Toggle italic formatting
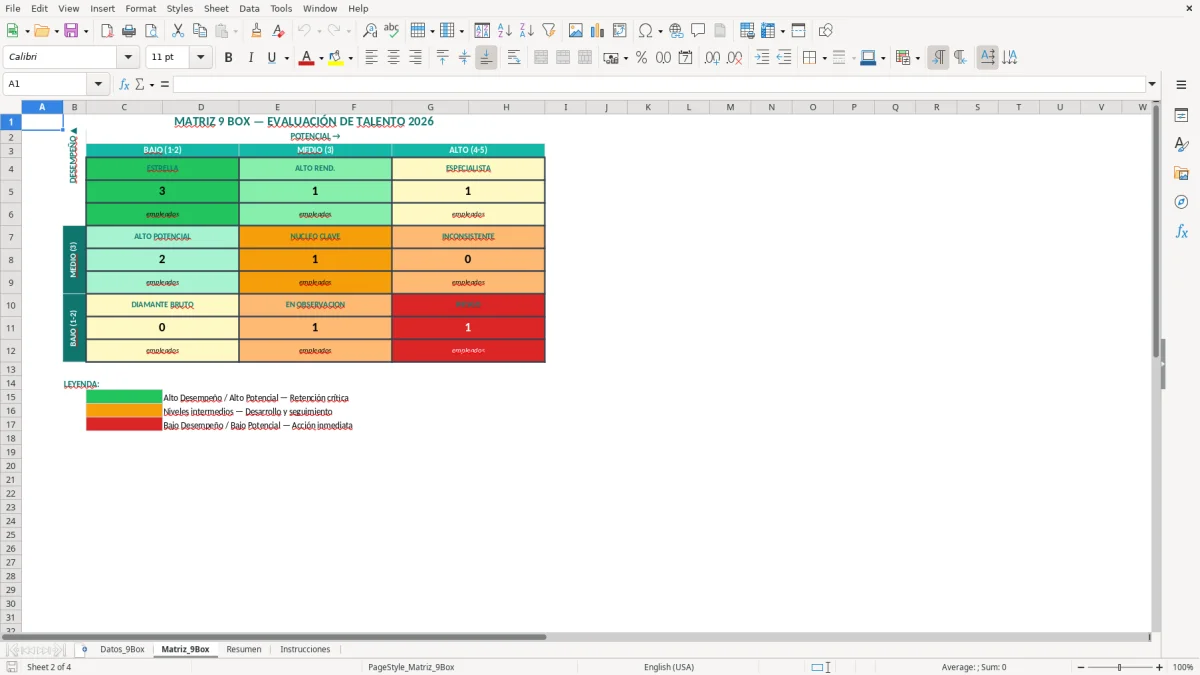Viewport: 1200px width, 675px height. coord(250,58)
